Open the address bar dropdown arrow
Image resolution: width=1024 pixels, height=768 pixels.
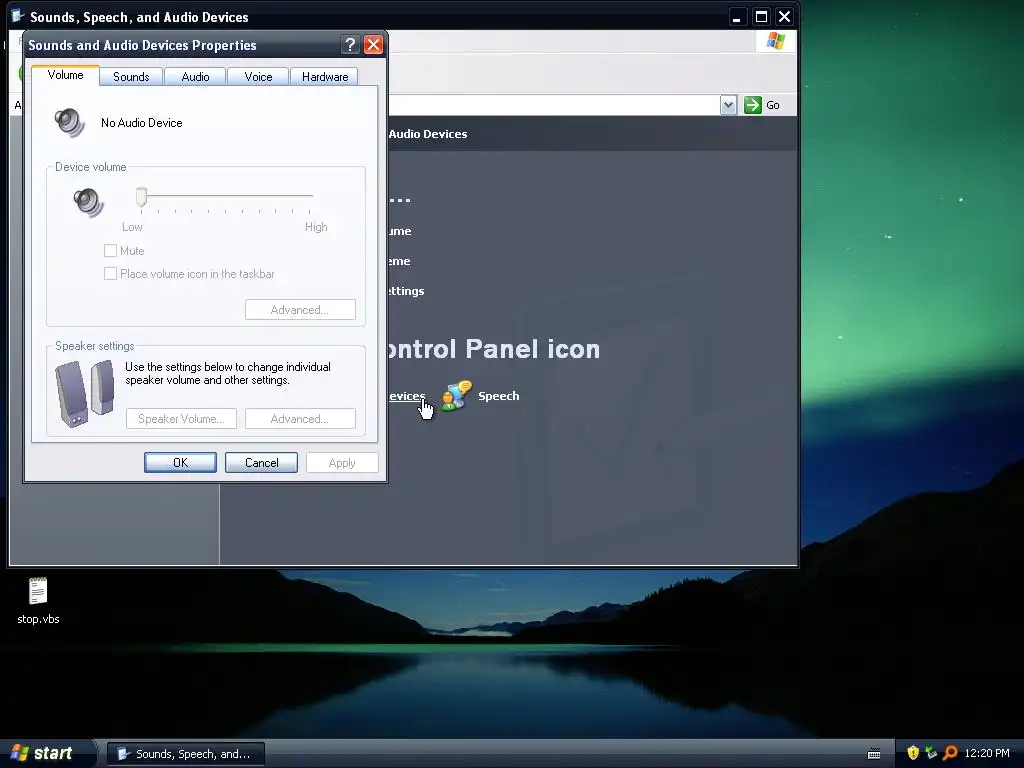(x=728, y=104)
